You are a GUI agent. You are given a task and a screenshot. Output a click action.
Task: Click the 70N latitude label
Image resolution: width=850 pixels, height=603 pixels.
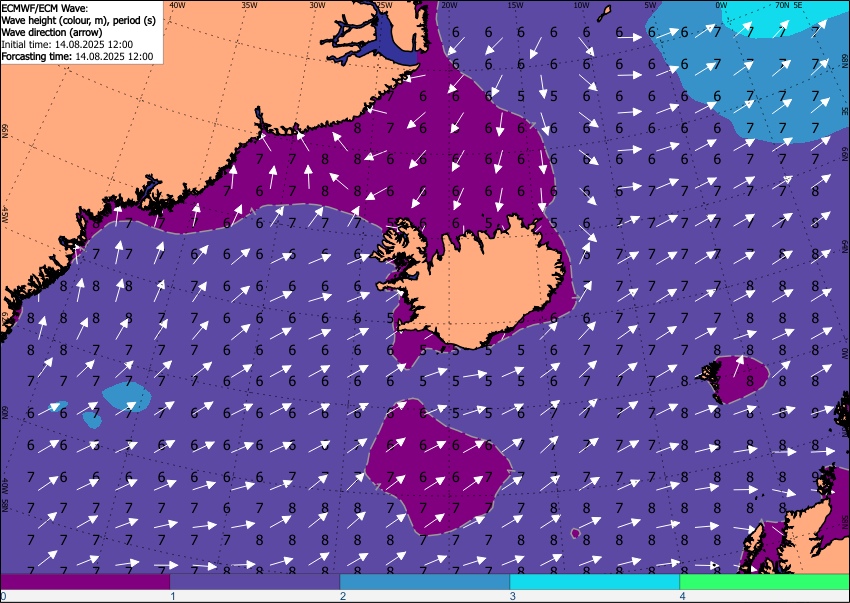pyautogui.click(x=782, y=5)
